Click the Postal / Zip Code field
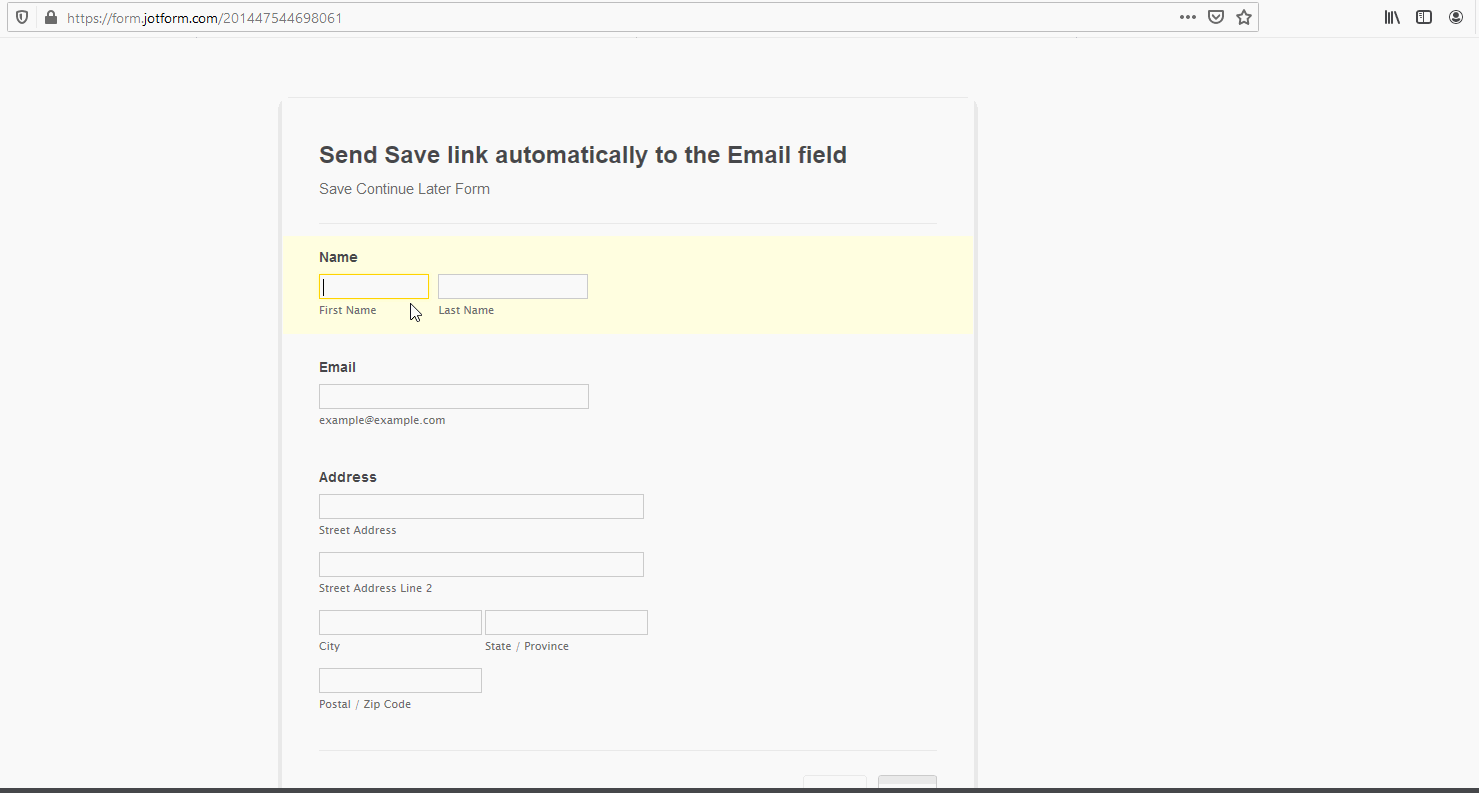Image resolution: width=1479 pixels, height=793 pixels. click(399, 680)
